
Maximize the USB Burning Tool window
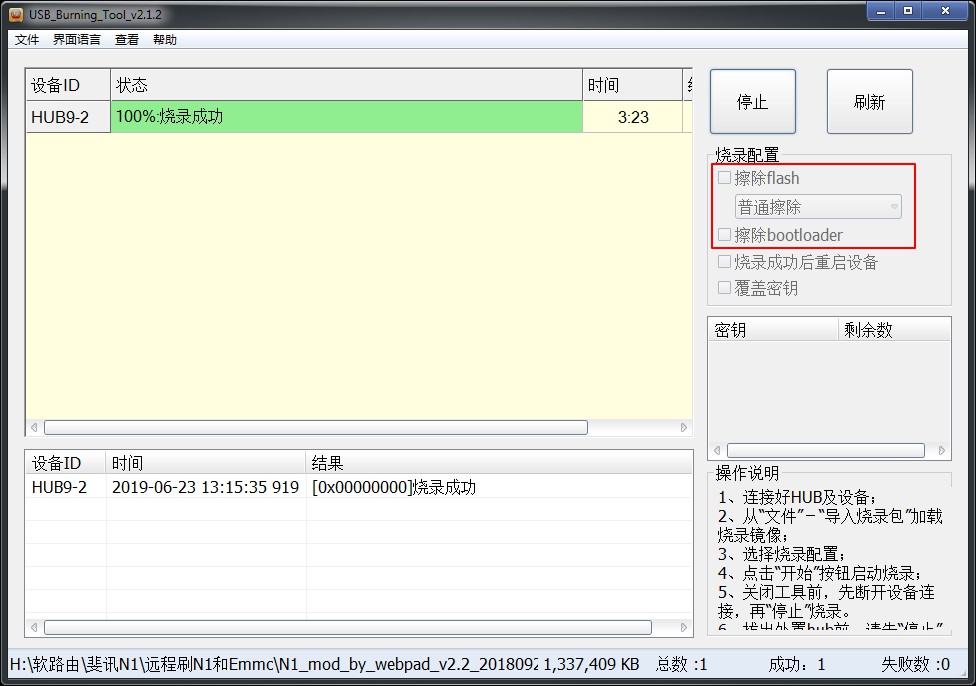(908, 11)
